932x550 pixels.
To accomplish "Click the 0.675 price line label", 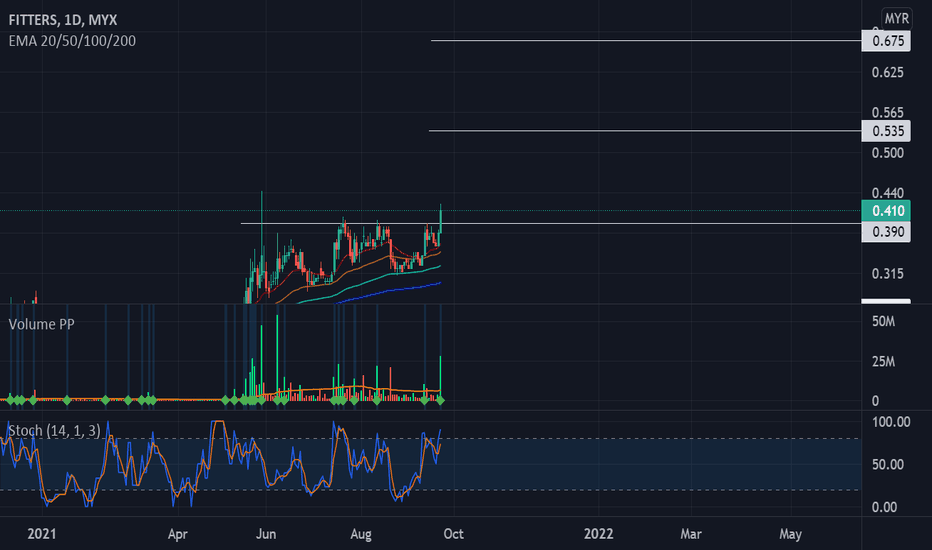I will [x=886, y=40].
